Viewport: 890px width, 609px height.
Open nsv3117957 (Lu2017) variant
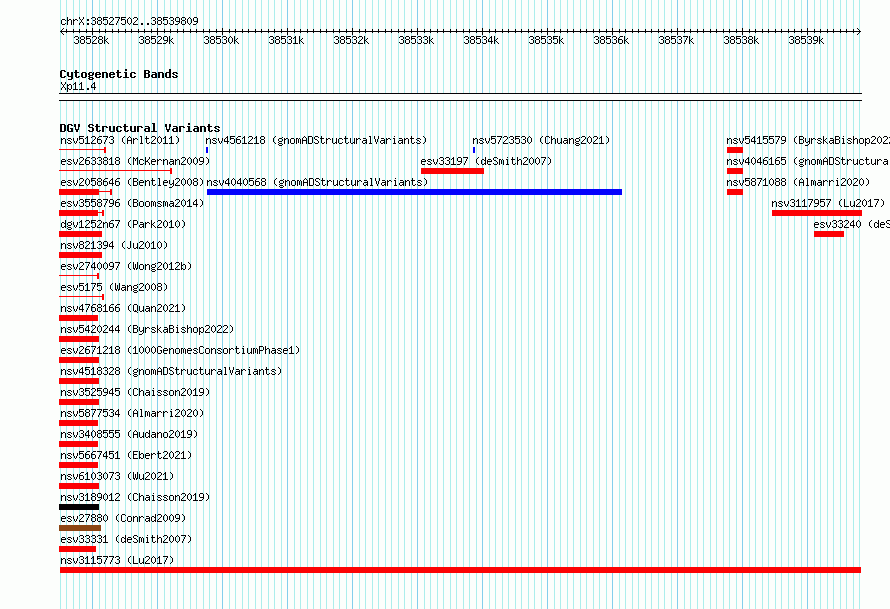(828, 203)
